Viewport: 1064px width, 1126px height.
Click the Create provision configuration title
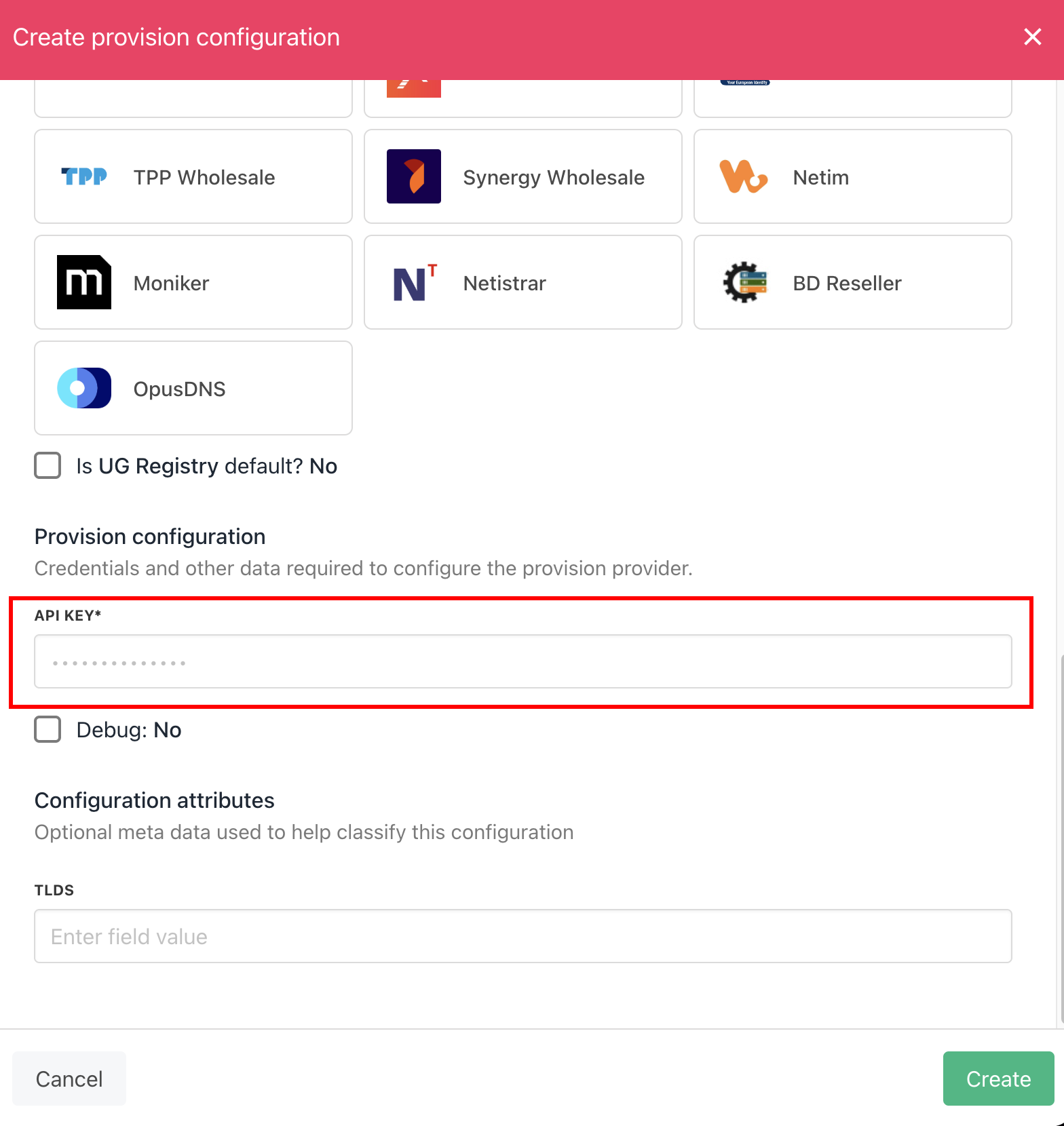176,37
